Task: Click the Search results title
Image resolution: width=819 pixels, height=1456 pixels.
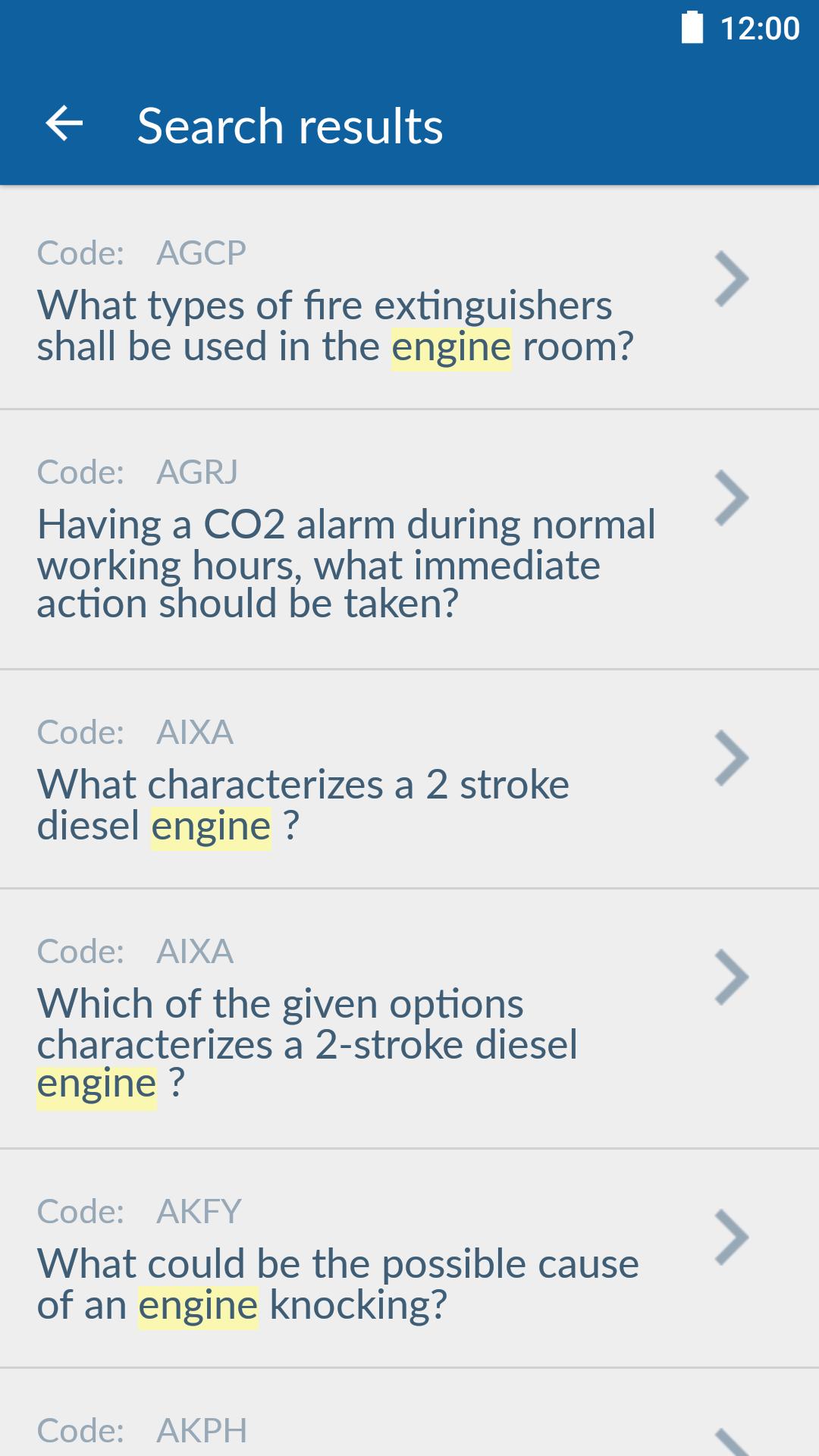Action: (290, 126)
